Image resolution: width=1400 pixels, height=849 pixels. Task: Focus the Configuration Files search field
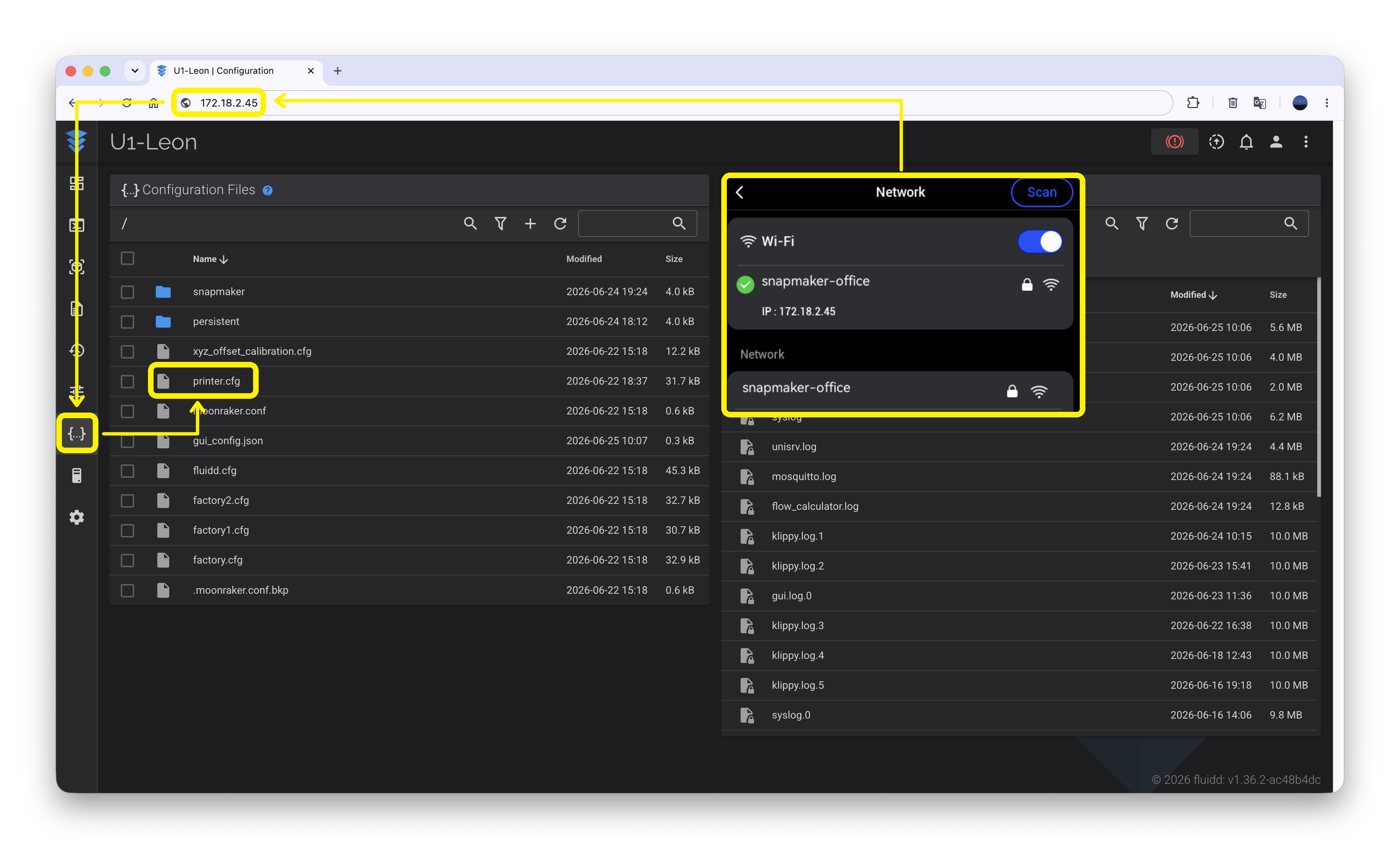click(637, 223)
